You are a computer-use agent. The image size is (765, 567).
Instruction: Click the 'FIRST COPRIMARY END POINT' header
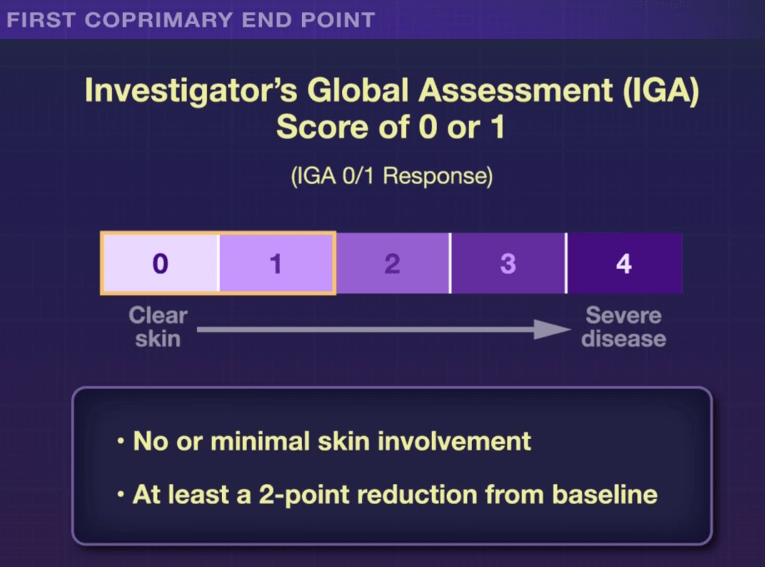(x=191, y=19)
